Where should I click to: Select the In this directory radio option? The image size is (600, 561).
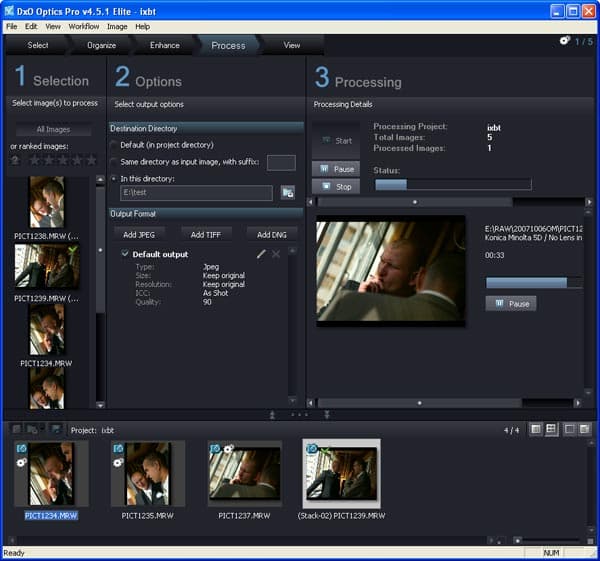click(114, 179)
